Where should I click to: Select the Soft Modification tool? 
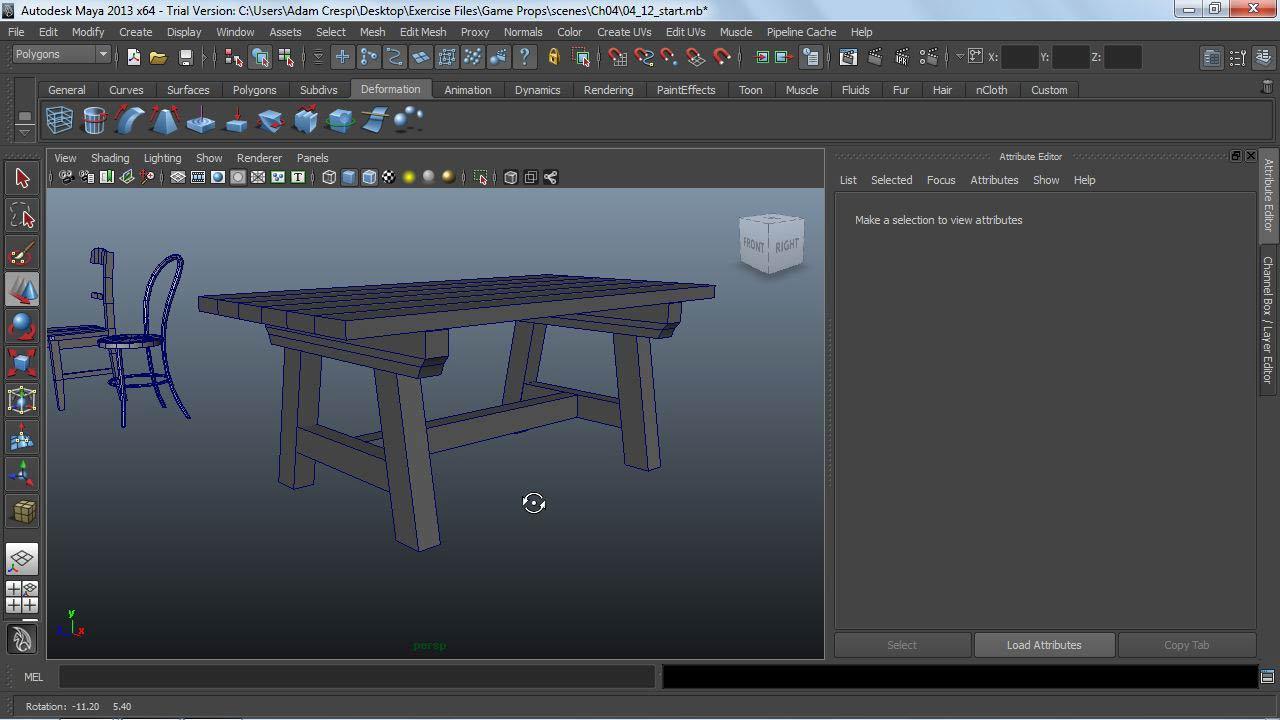coord(22,437)
